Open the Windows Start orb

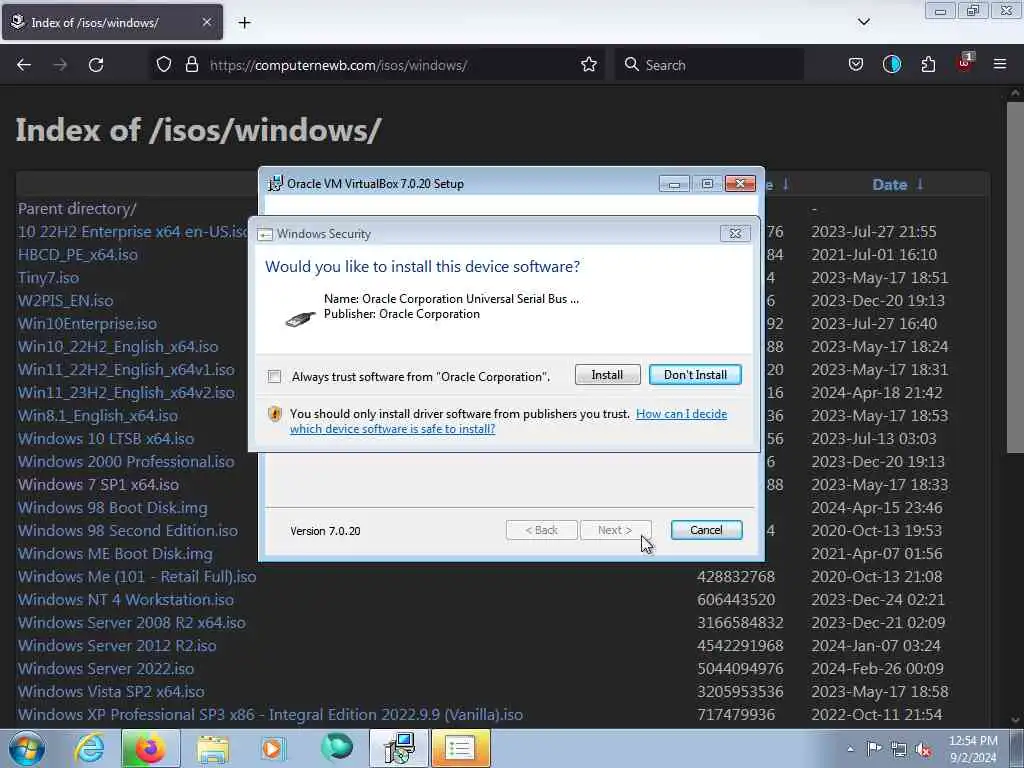(x=27, y=748)
